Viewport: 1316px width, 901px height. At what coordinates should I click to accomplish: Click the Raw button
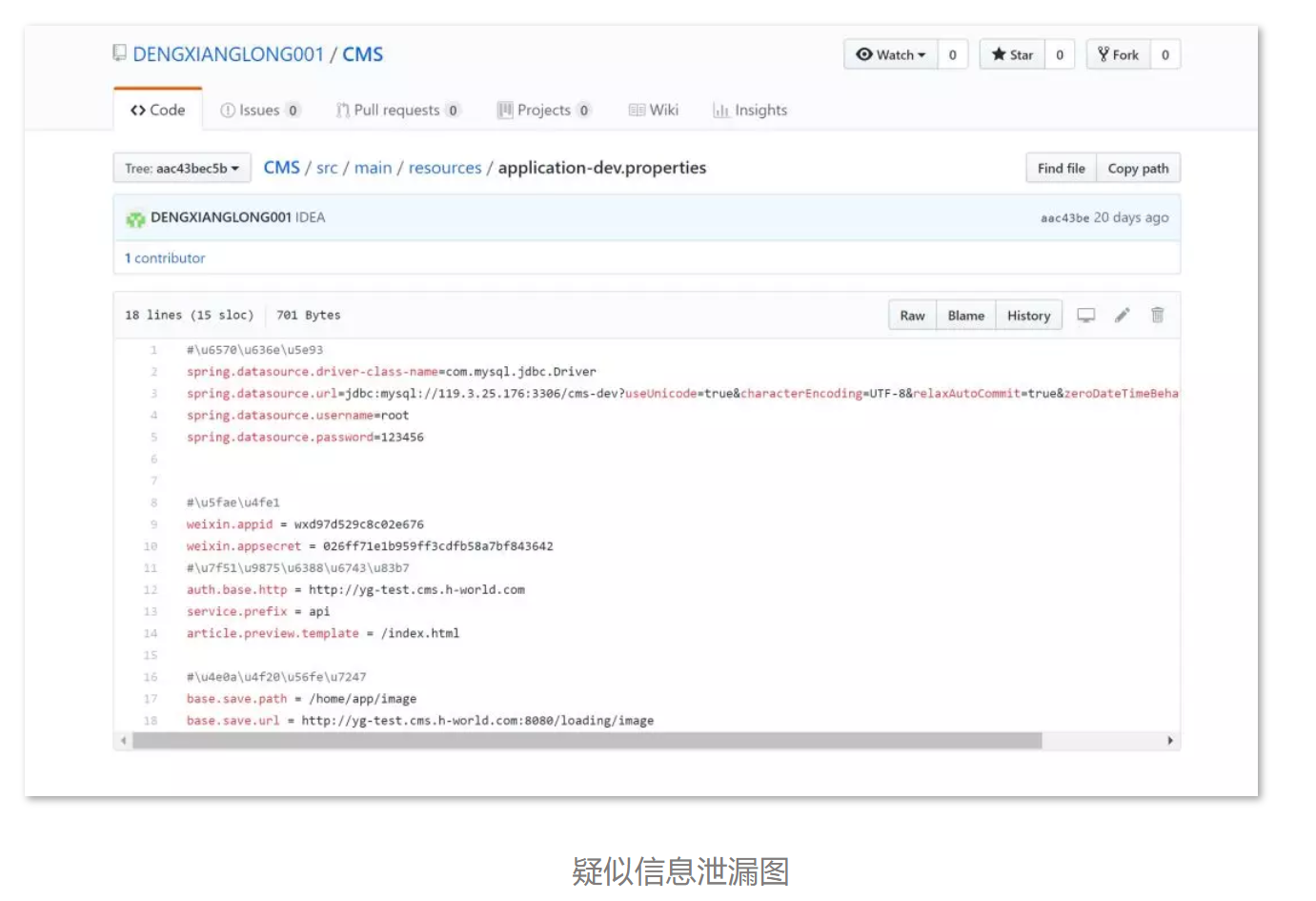click(912, 316)
